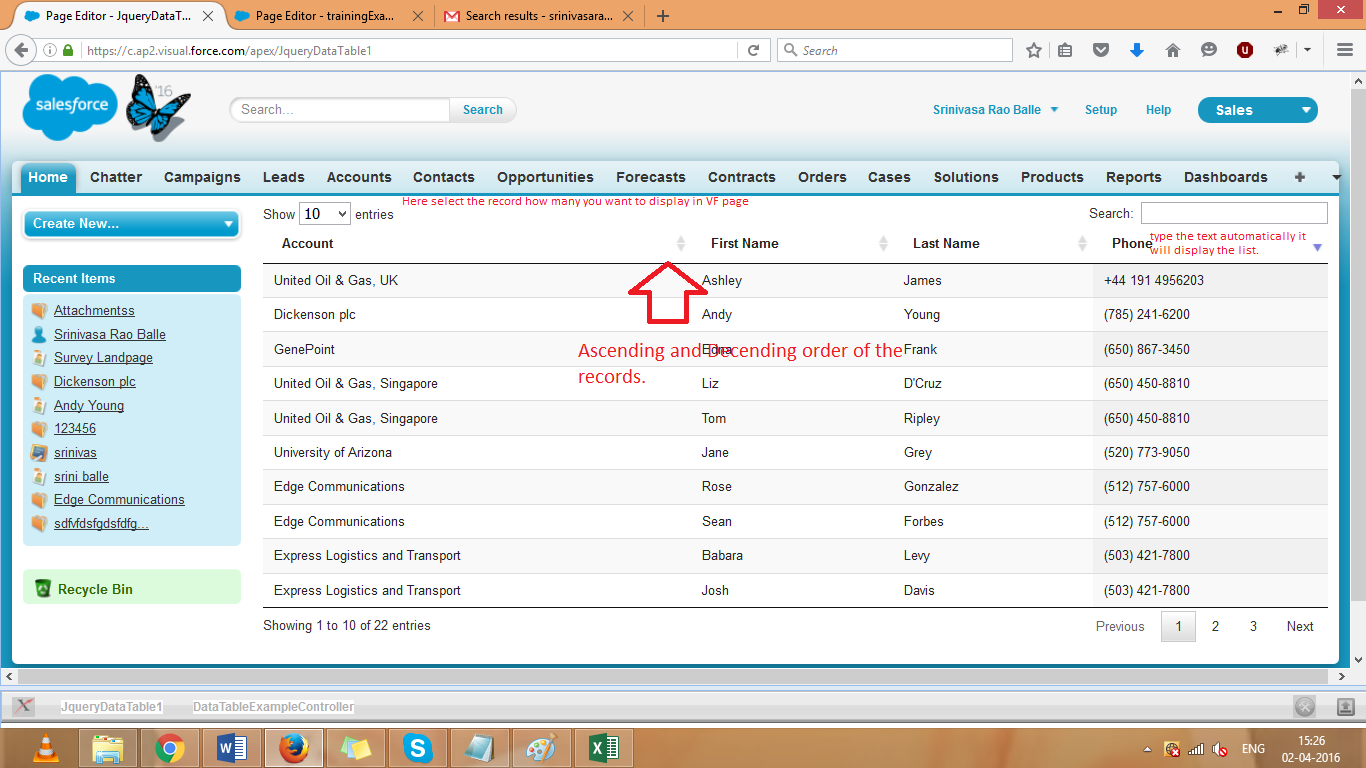Open the Reports tab
The image size is (1366, 768).
pos(1133,177)
